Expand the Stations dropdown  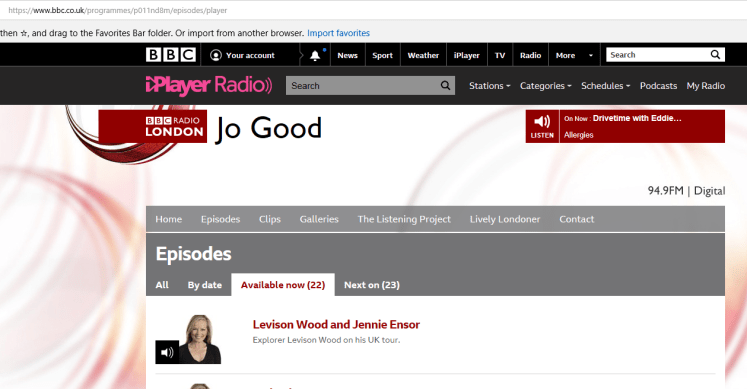click(489, 86)
